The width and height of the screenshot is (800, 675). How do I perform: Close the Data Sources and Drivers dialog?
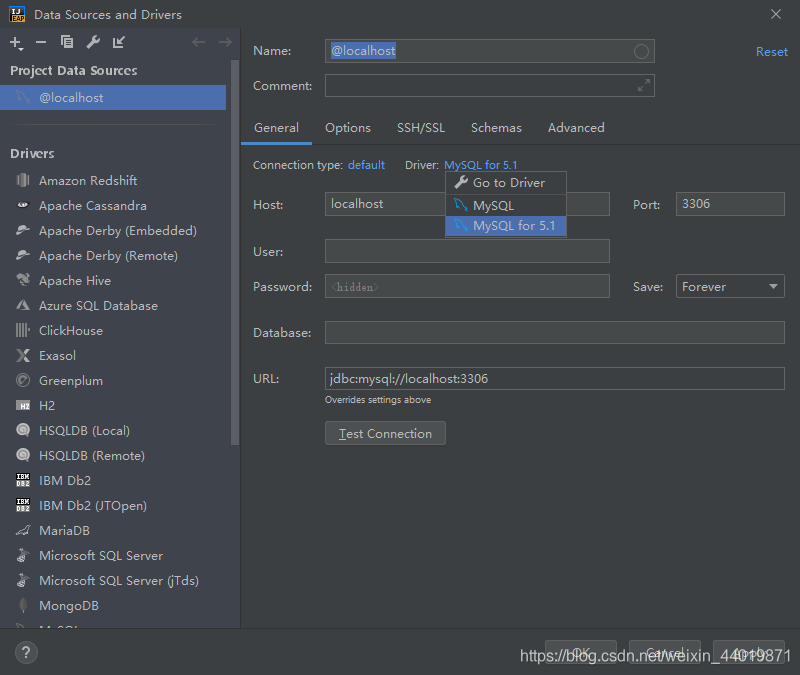click(x=776, y=14)
